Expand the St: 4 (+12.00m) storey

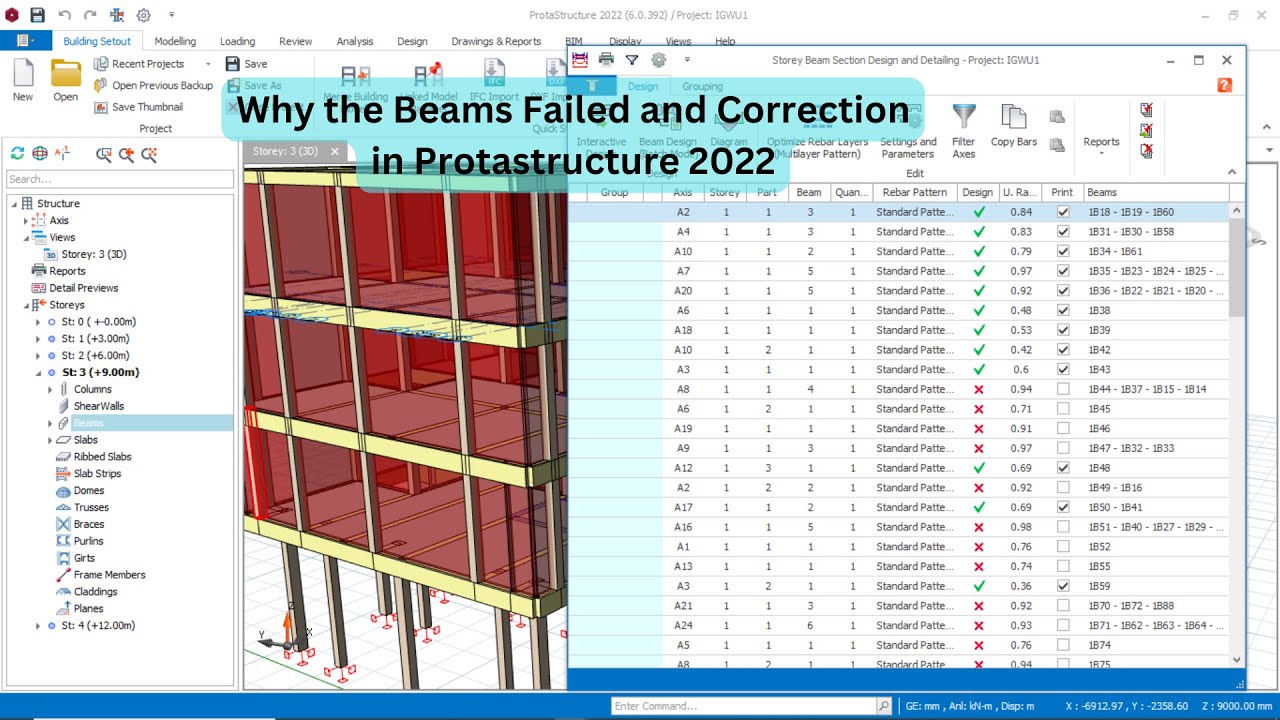coord(38,626)
